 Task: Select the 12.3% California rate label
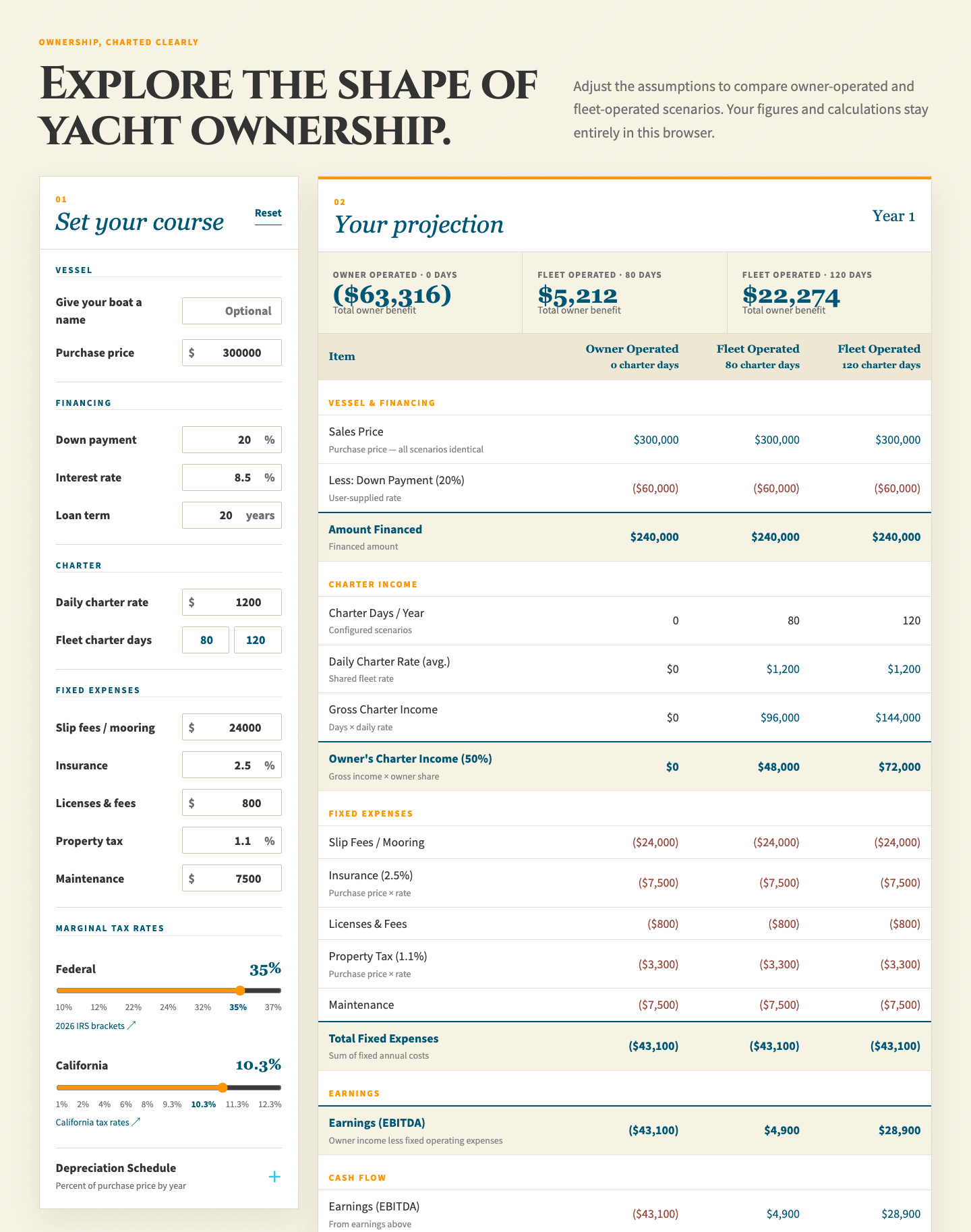pyautogui.click(x=270, y=1105)
